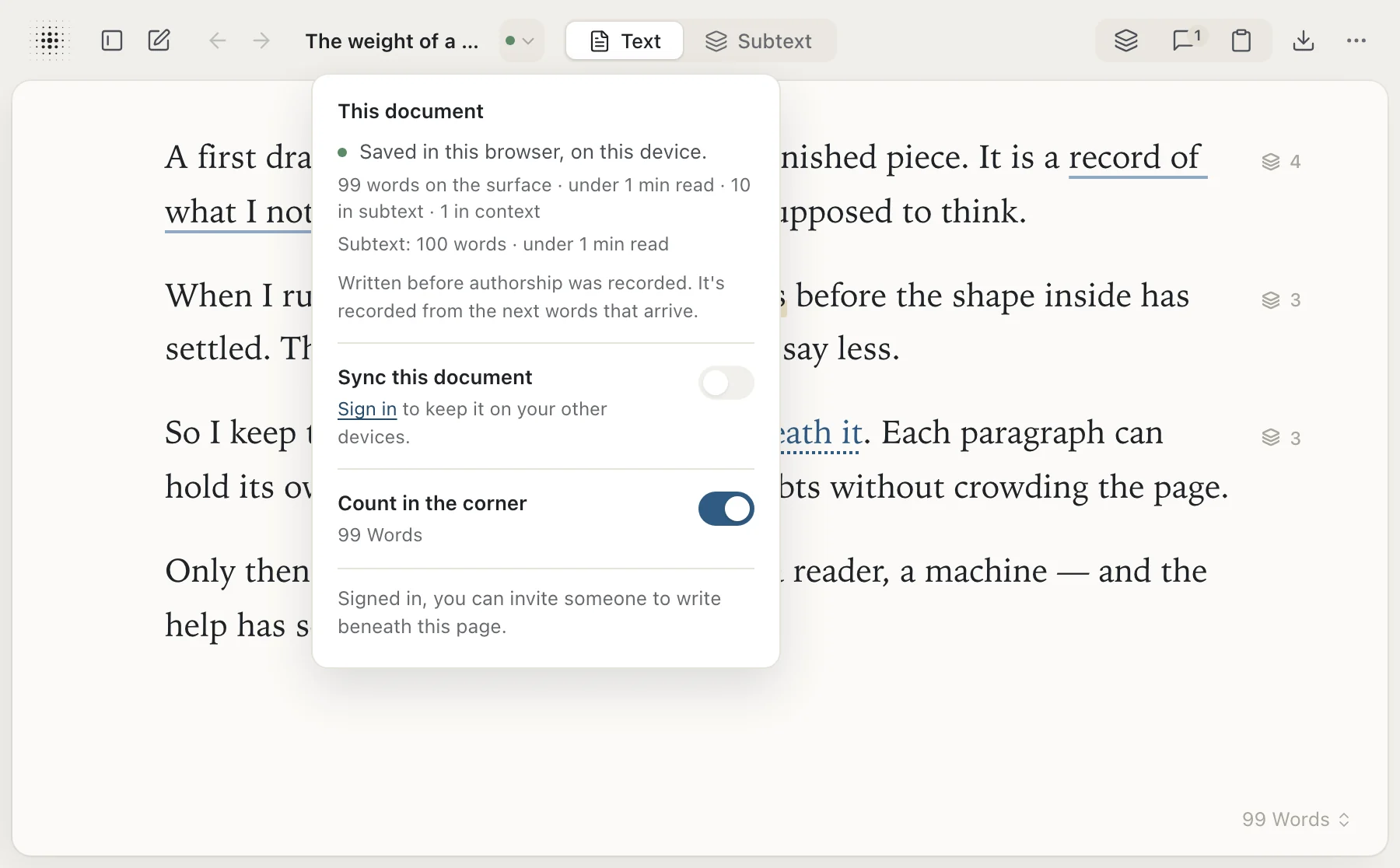Screen dimensions: 1400x868
Task: Switch to the Subtext tab
Action: tap(759, 41)
